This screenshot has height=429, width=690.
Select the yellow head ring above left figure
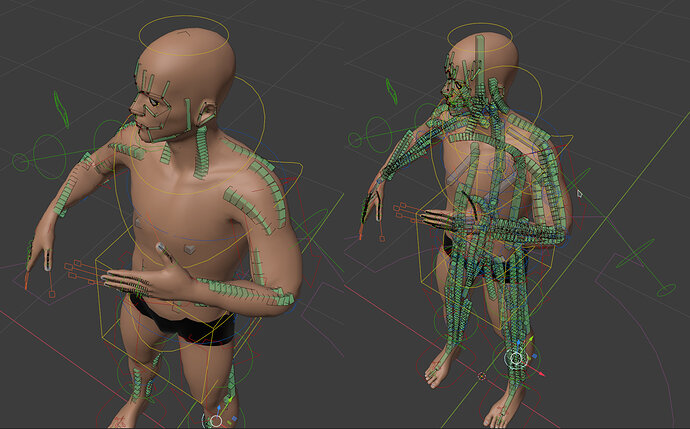click(184, 35)
